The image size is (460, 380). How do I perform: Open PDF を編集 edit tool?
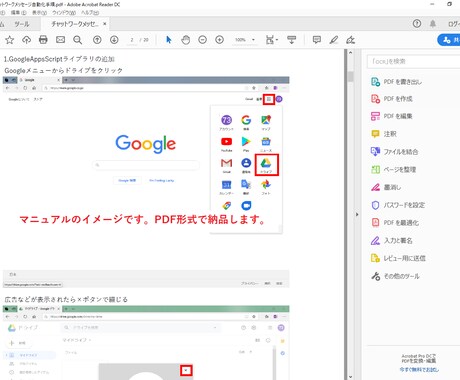[392, 116]
